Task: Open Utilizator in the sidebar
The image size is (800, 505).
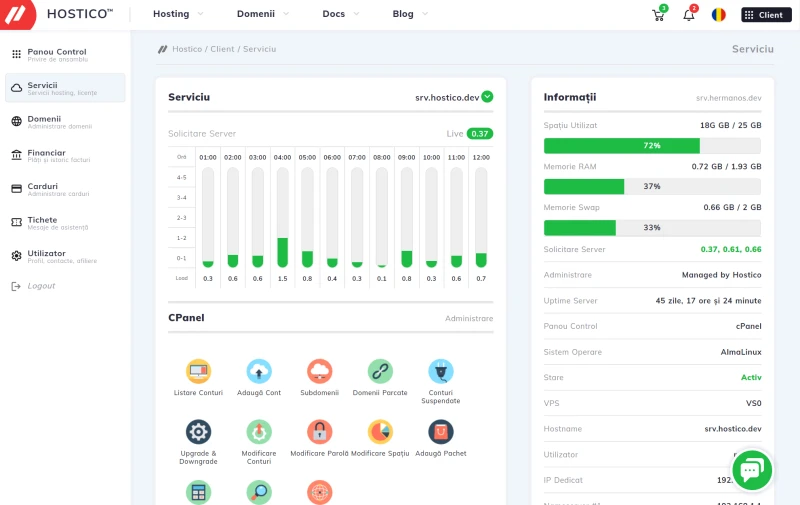Action: (65, 256)
